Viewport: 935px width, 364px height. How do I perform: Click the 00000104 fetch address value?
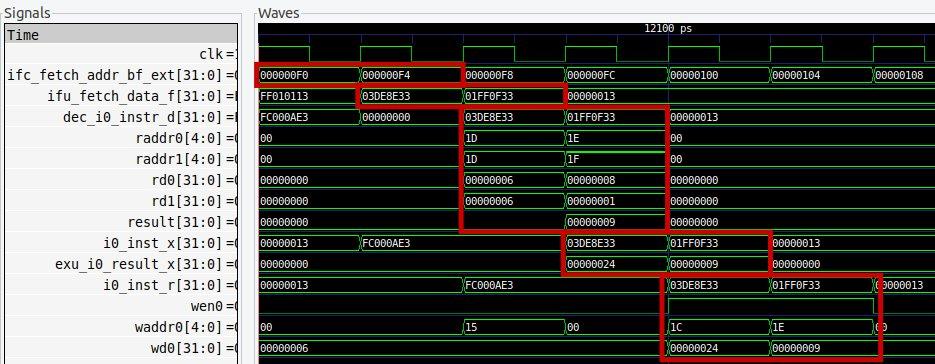coord(797,75)
